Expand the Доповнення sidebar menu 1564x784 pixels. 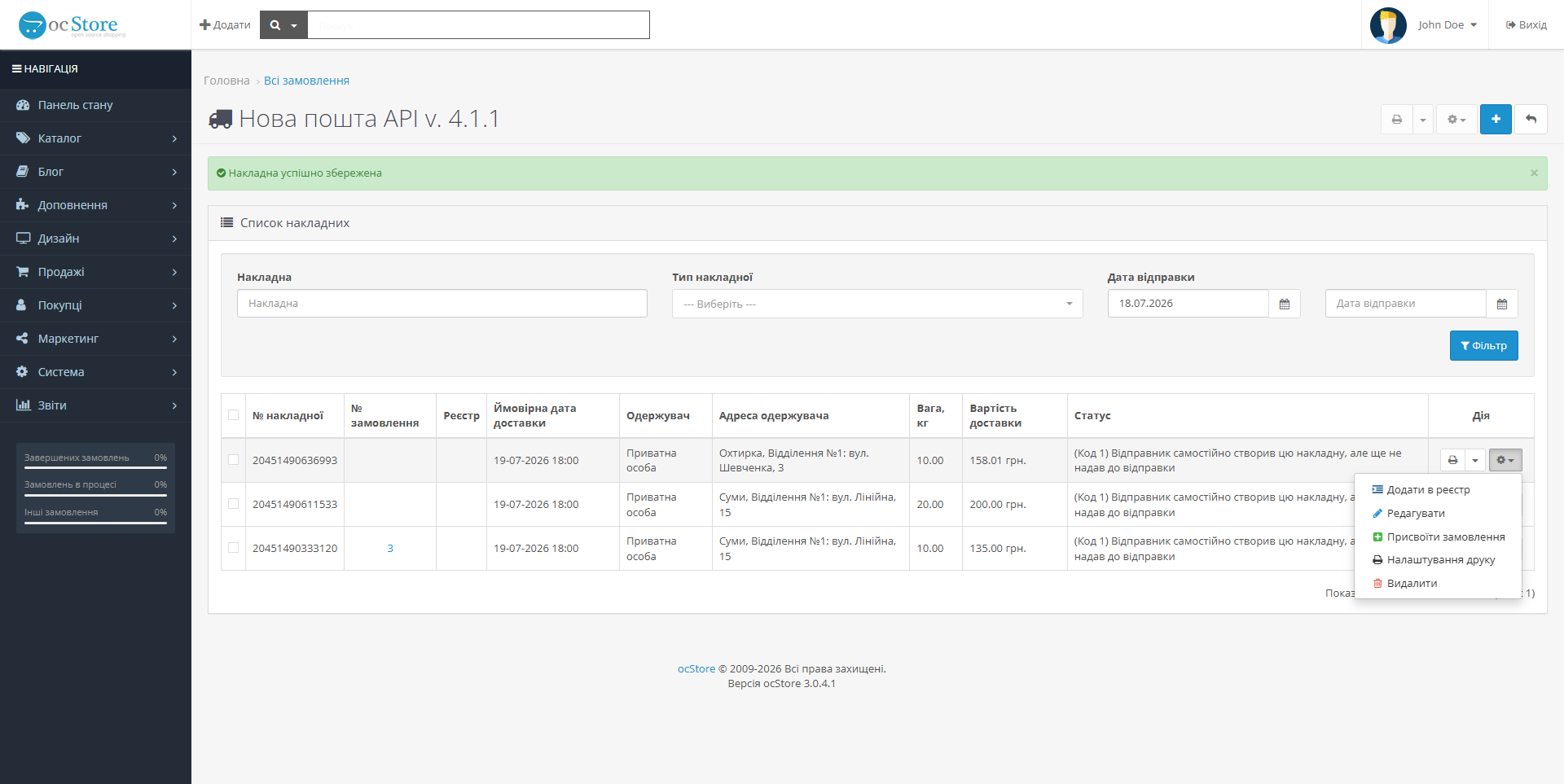95,205
